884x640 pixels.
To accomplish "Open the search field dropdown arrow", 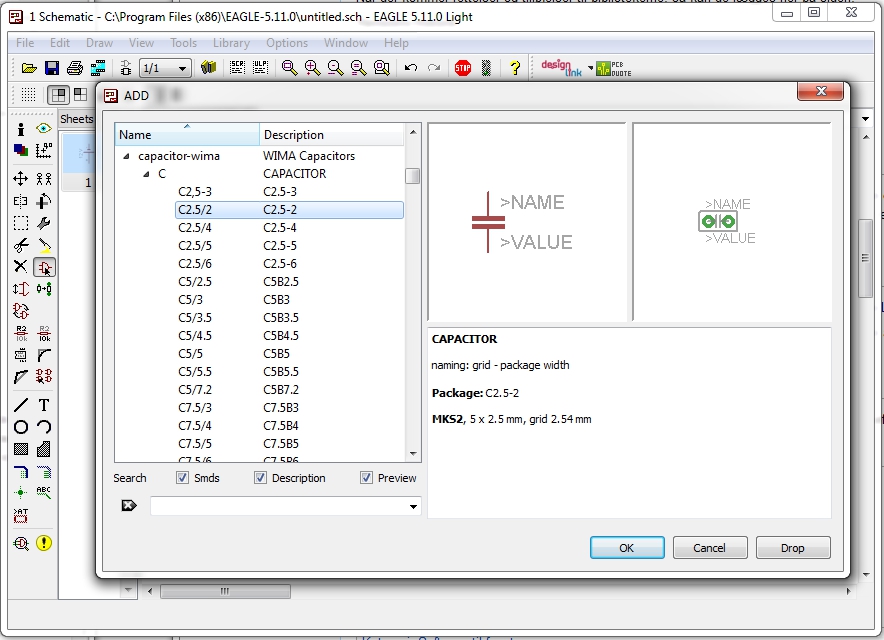I will point(414,507).
